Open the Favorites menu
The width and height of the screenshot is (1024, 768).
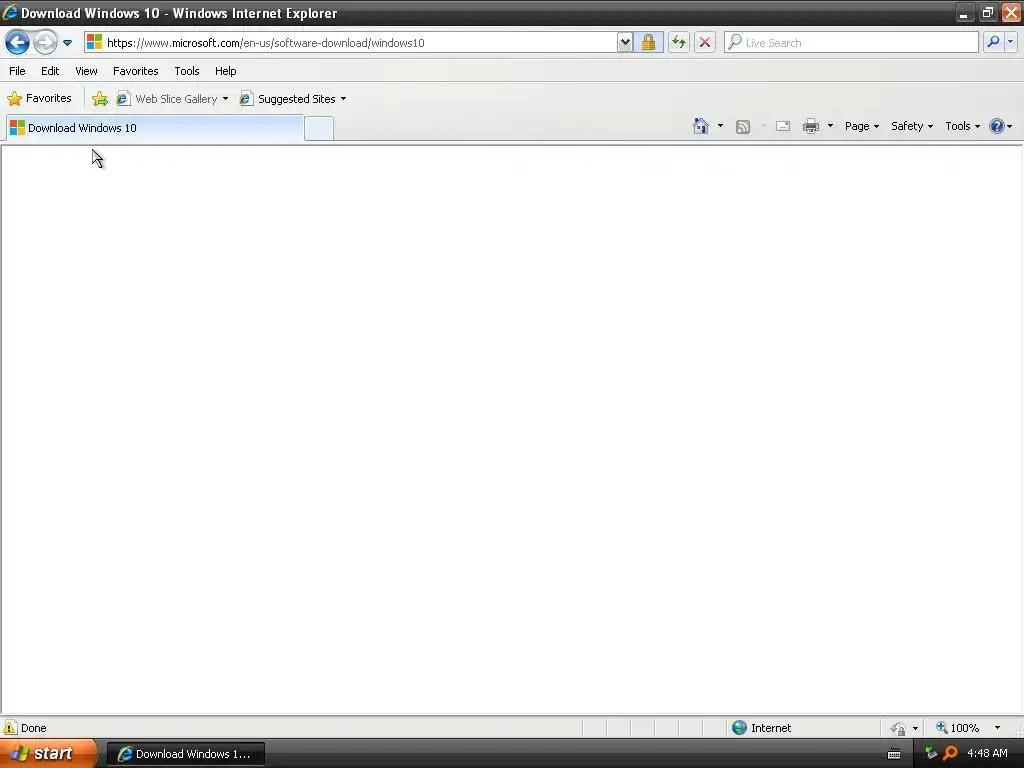[136, 71]
